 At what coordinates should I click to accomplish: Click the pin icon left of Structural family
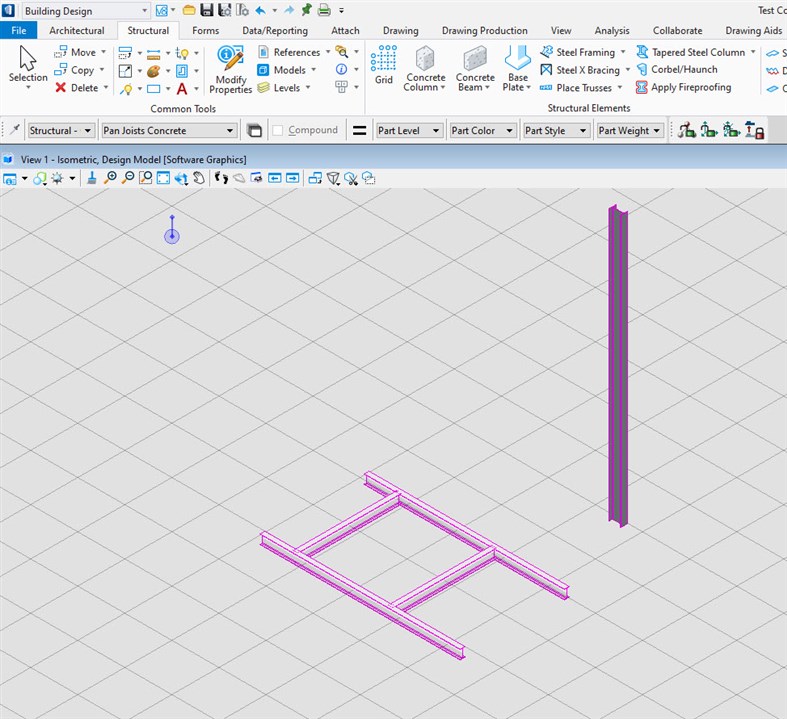tap(15, 130)
